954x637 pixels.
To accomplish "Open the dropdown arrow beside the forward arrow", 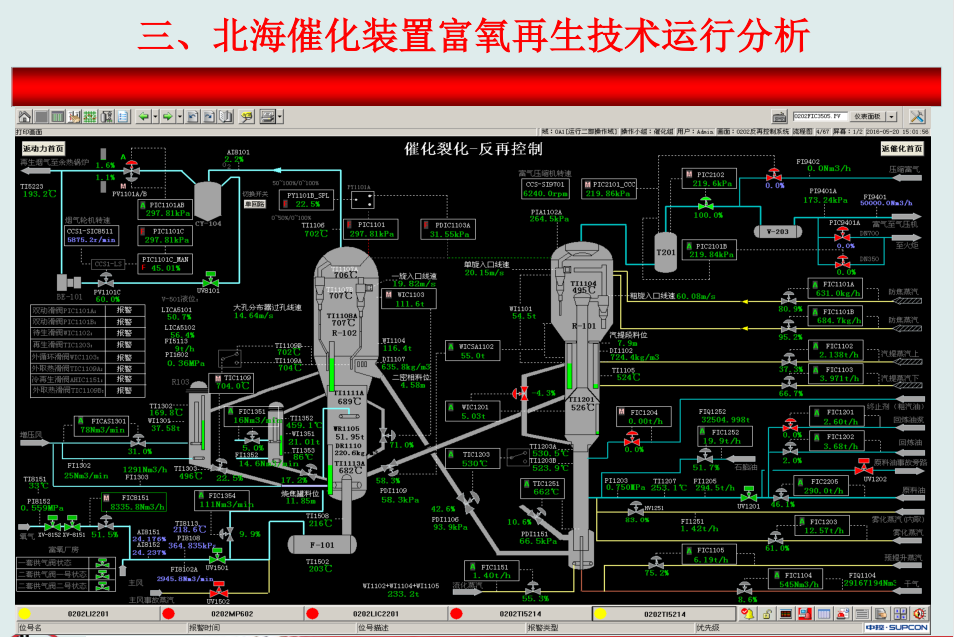I will coord(180,117).
